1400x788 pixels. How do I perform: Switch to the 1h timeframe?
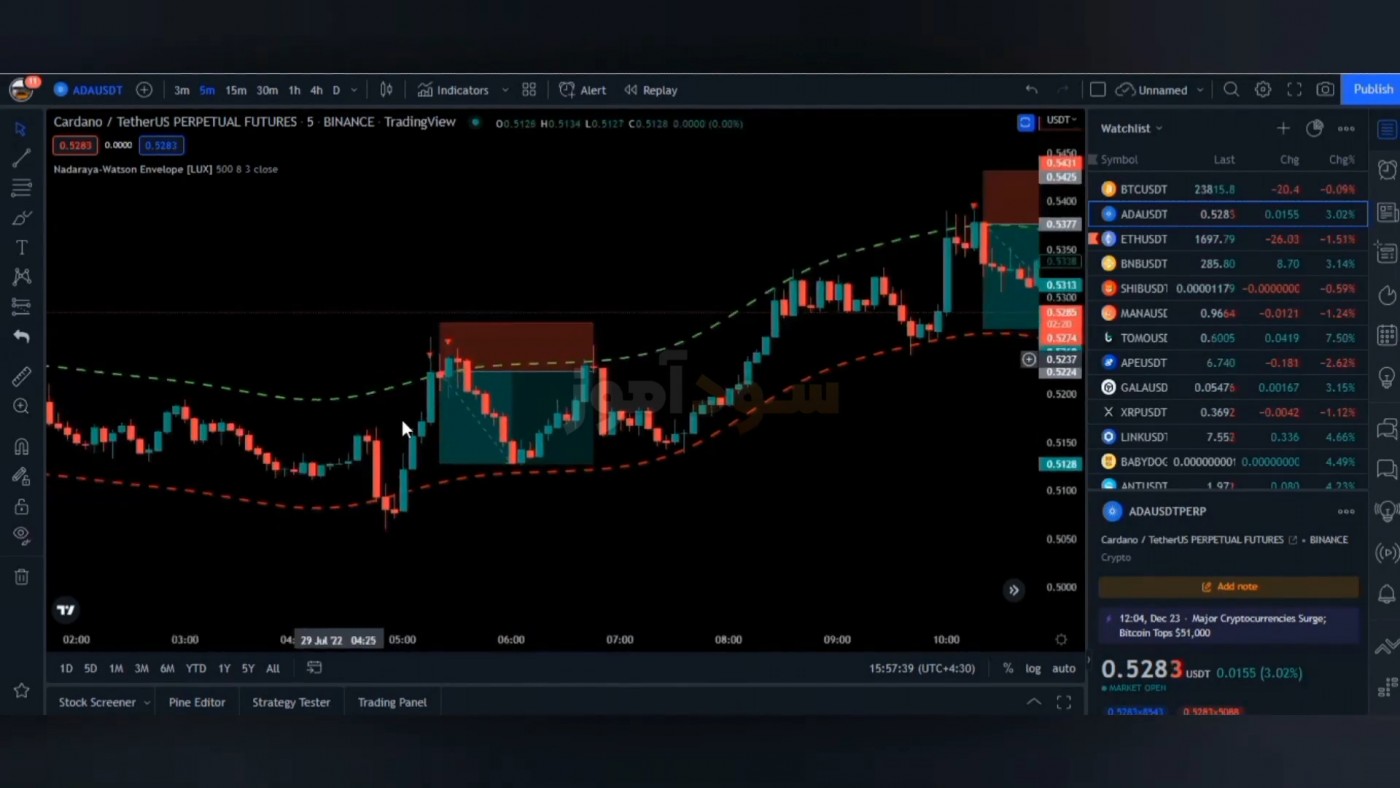coord(294,90)
